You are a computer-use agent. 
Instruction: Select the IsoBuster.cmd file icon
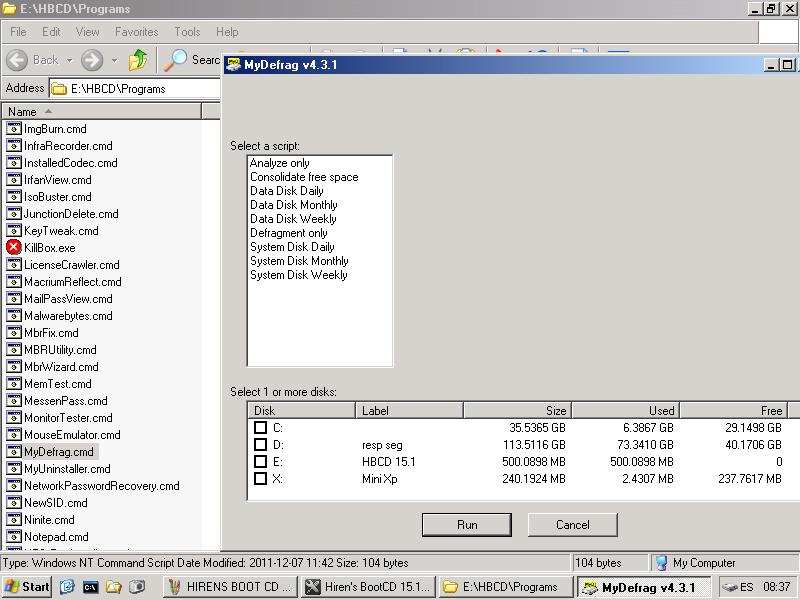click(x=14, y=196)
